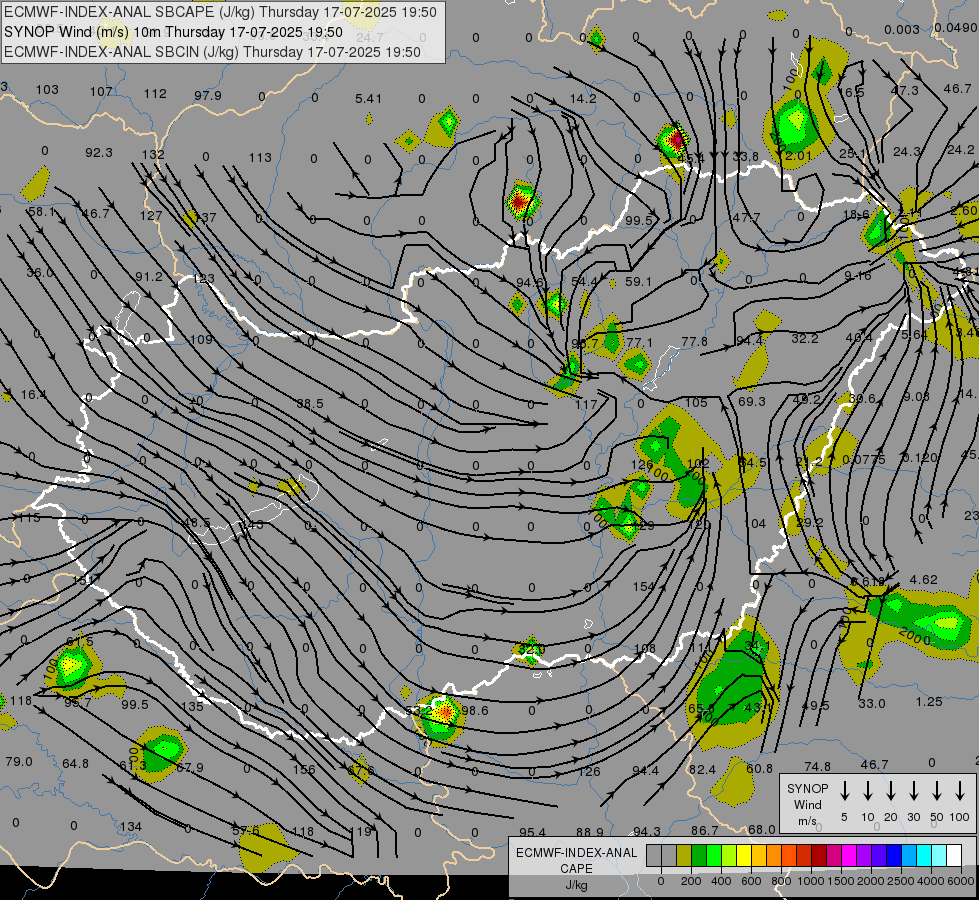
Task: Pick the dark green CAPE legend swatch
Action: tap(698, 856)
